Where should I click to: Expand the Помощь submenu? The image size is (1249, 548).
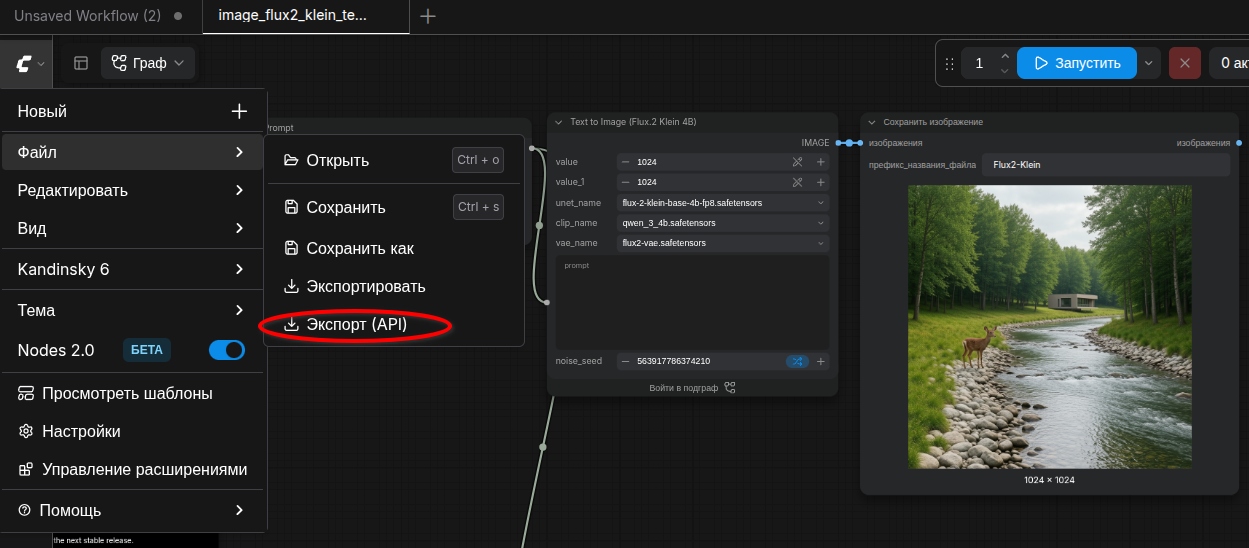tap(134, 510)
